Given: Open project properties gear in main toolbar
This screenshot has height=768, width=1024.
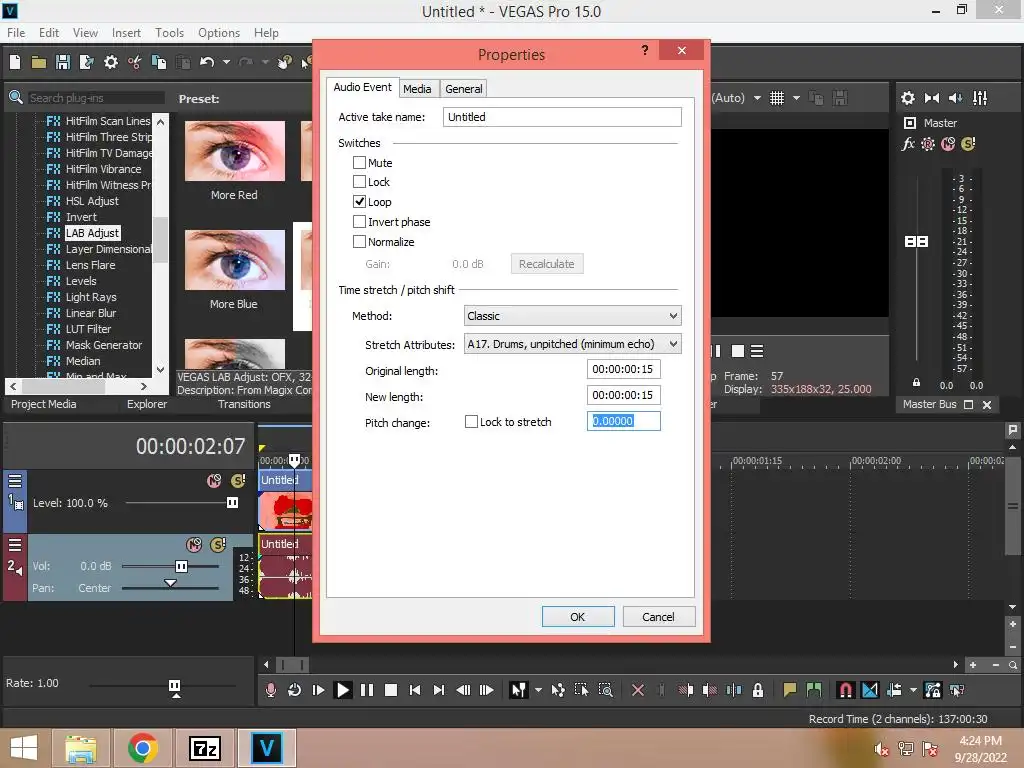Looking at the screenshot, I should pyautogui.click(x=111, y=62).
